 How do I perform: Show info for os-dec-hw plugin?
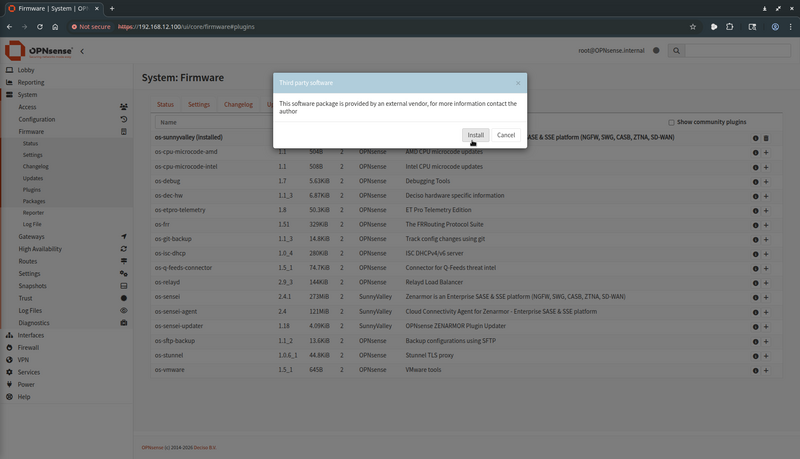tap(756, 196)
